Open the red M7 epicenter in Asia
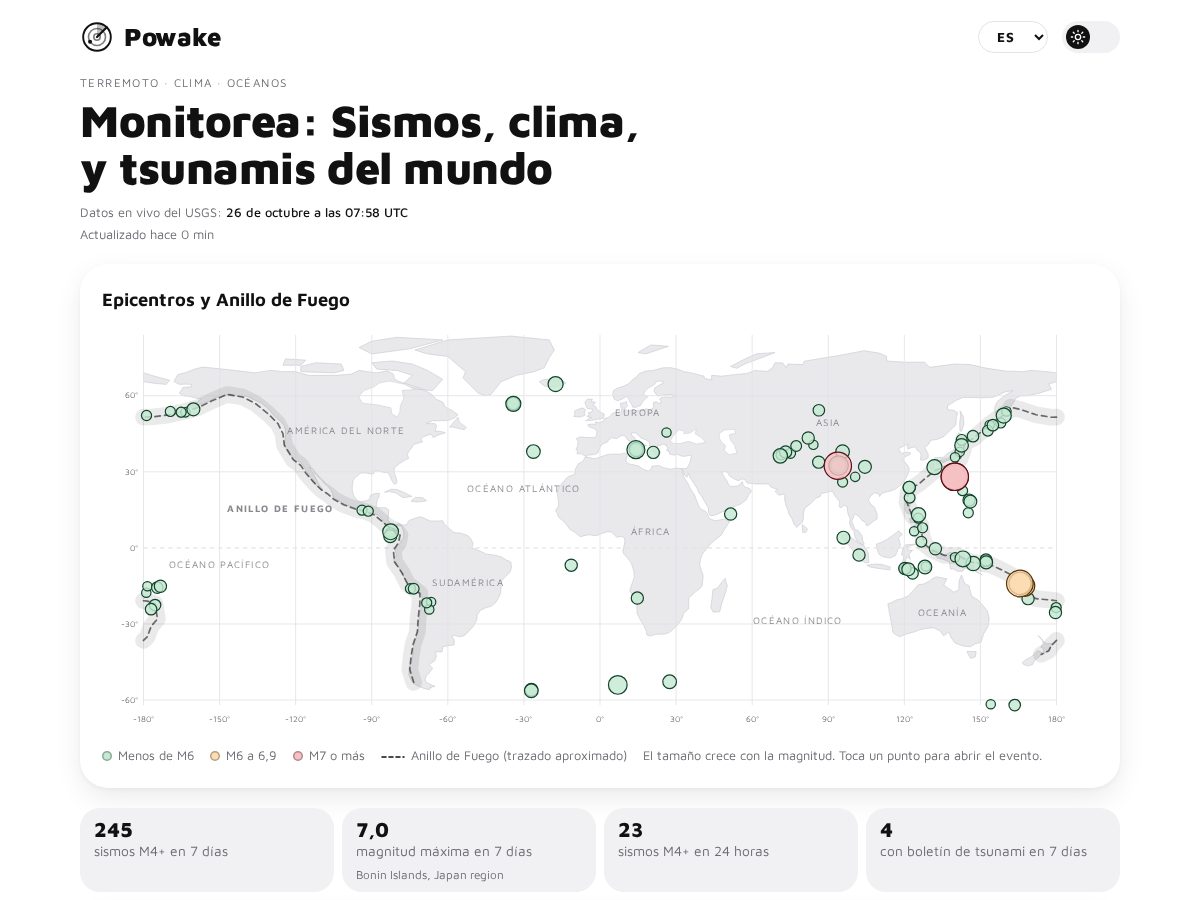Screen dimensions: 1200x900 837,465
